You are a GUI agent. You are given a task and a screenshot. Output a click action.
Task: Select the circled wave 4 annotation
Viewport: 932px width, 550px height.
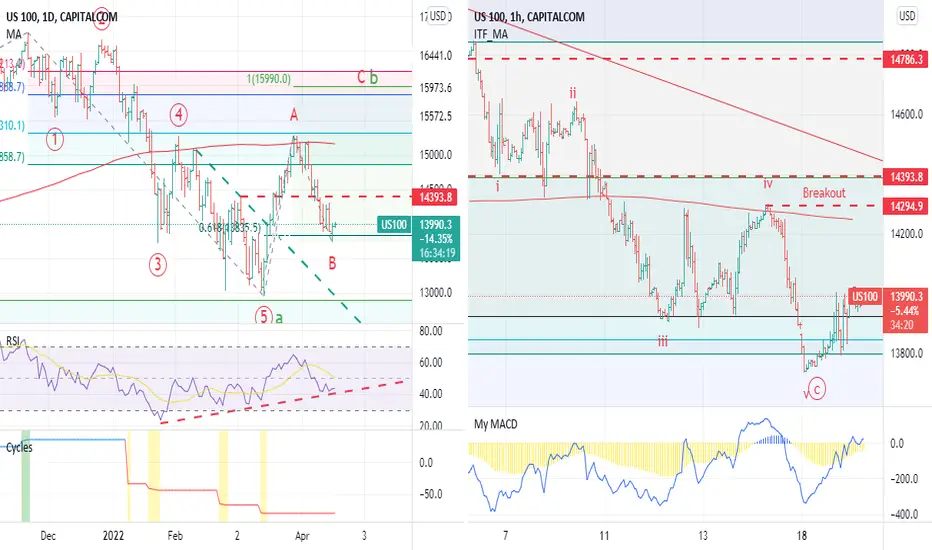(x=179, y=114)
